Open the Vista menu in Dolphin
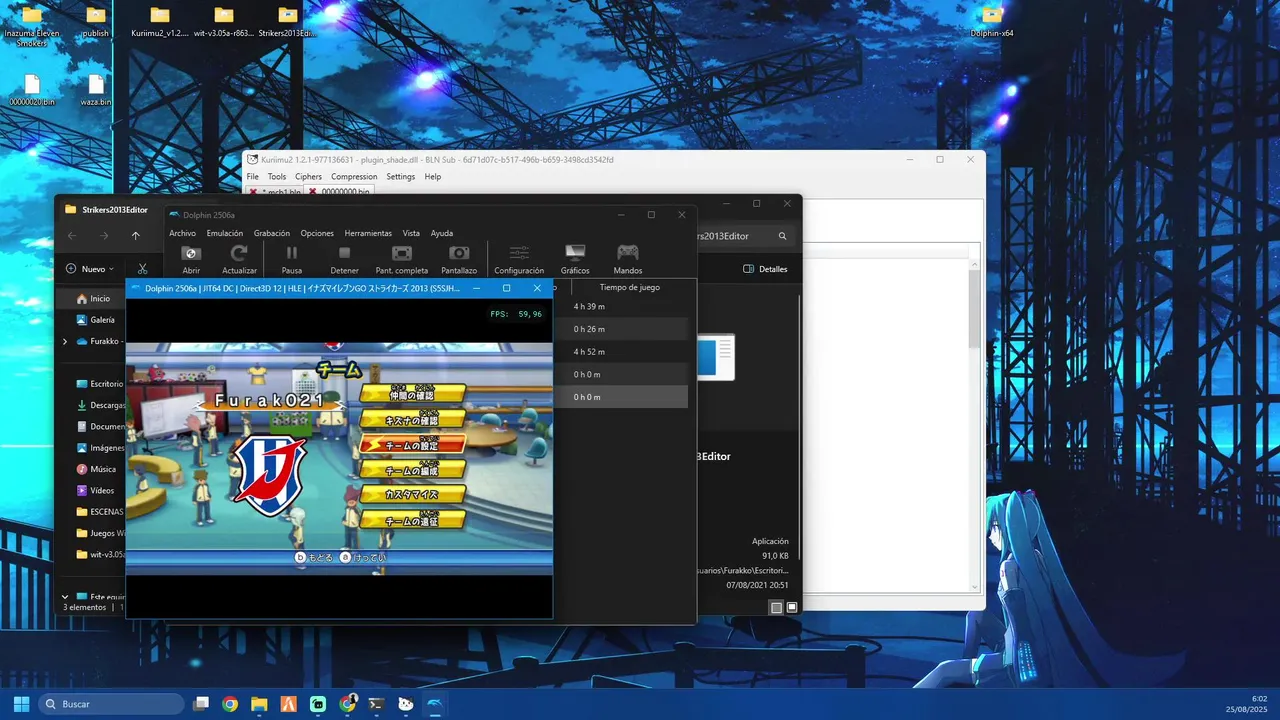The image size is (1280, 720). click(411, 233)
